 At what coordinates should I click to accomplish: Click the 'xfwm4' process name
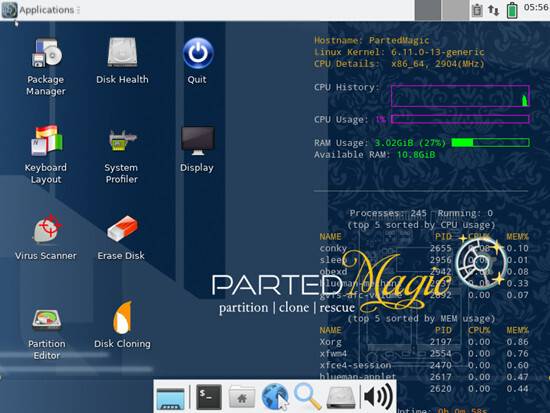(333, 353)
